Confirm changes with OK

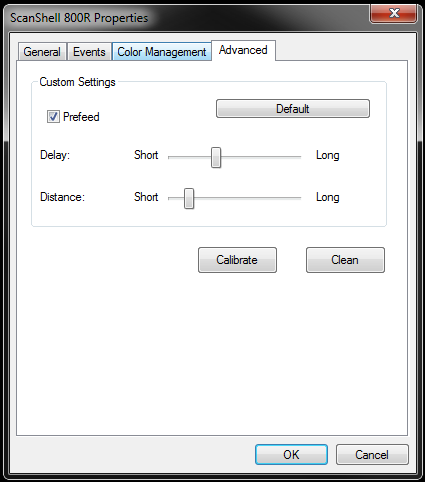tap(291, 455)
